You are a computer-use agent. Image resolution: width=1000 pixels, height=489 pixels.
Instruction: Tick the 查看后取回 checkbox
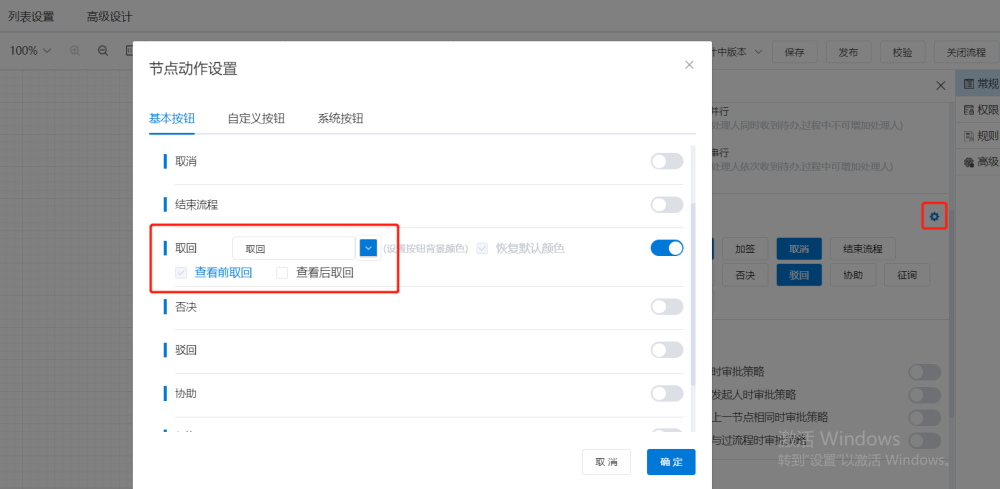pyautogui.click(x=282, y=272)
